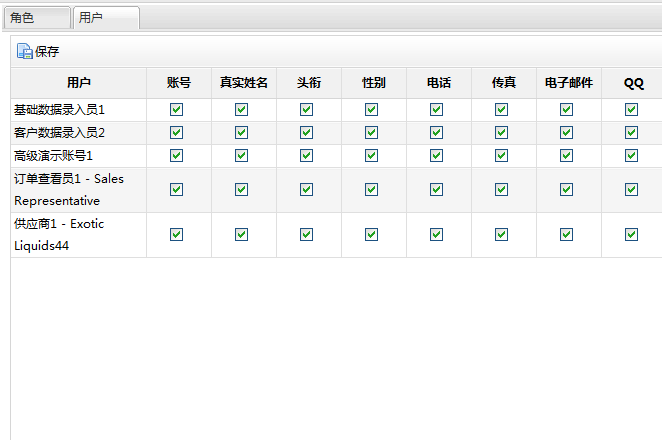The width and height of the screenshot is (662, 440).
Task: Uncheck 传真 for 基础数据录入员1
Action: (502, 110)
